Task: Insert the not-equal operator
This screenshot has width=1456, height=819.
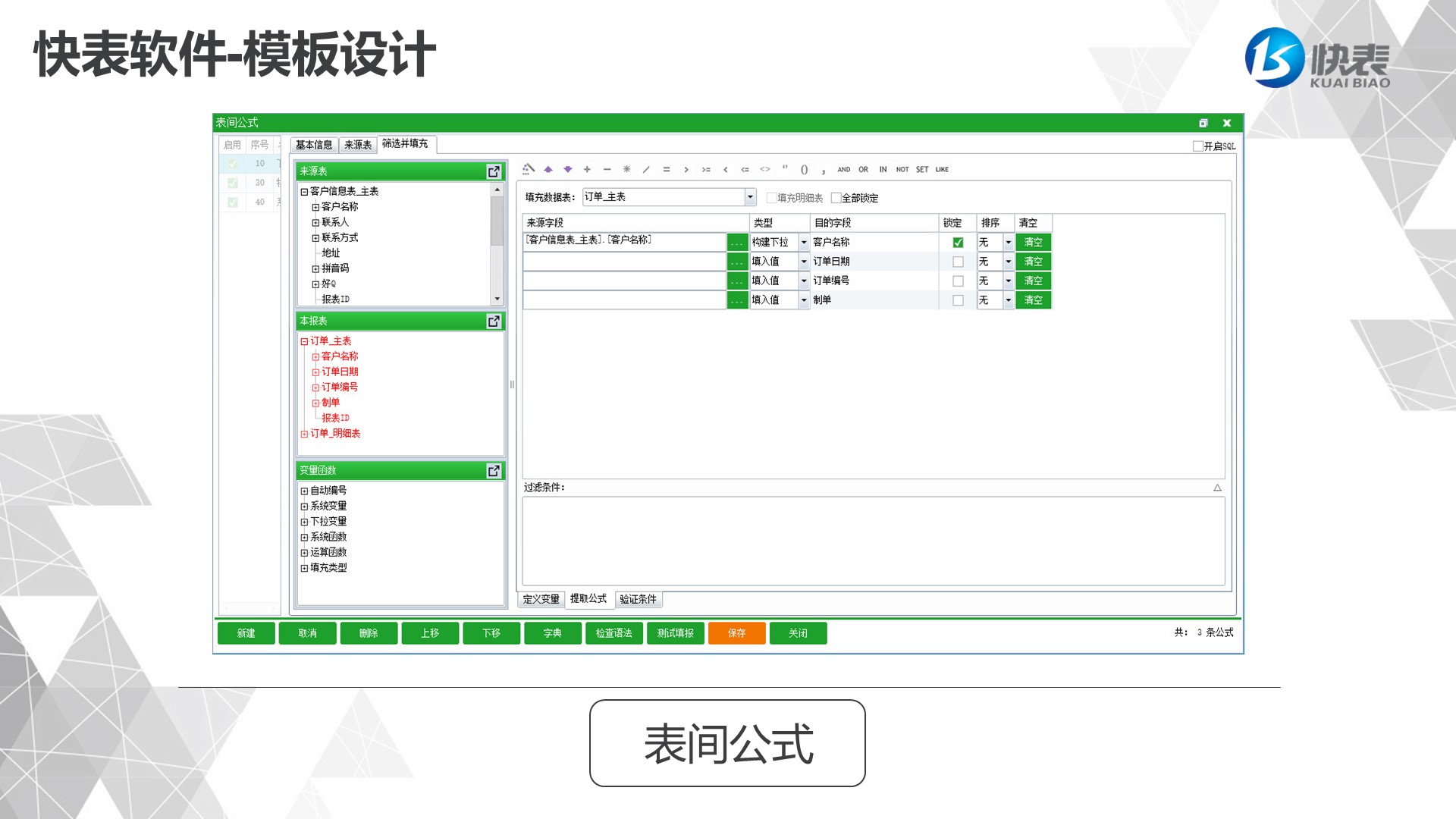Action: 765,169
